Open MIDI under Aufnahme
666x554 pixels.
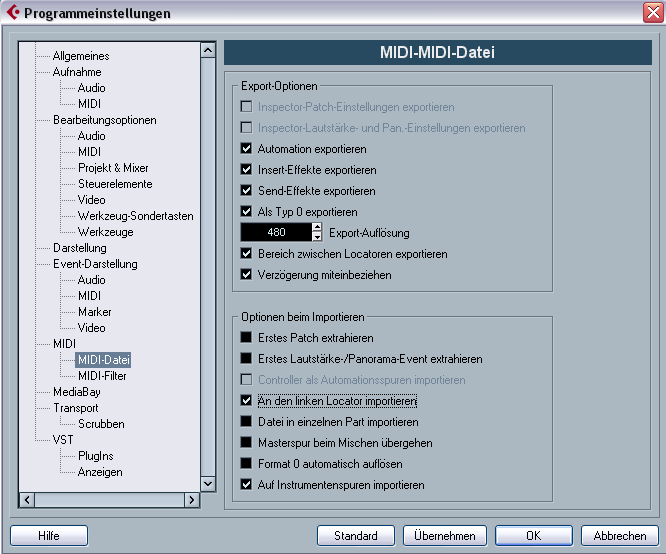click(89, 104)
